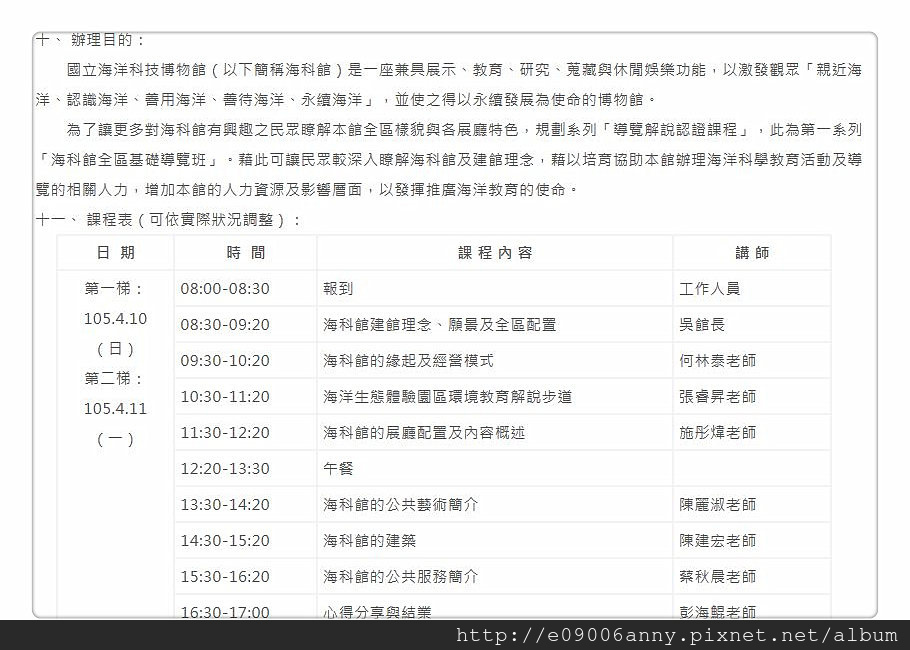Click the 蔡秋晨老師 instructor cell

752,576
